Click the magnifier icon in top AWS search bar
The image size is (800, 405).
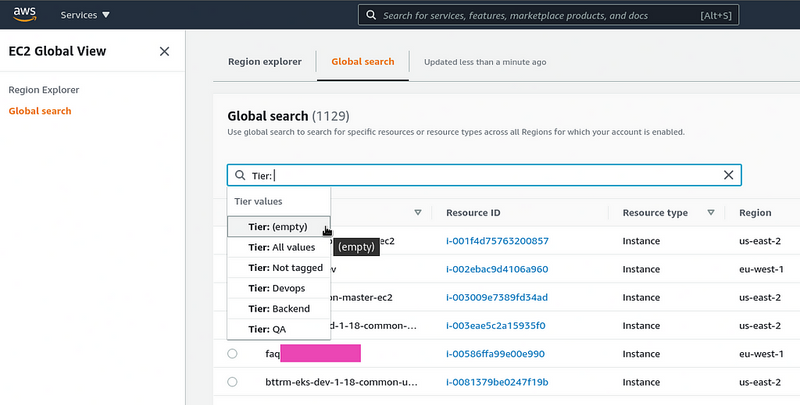tap(371, 15)
